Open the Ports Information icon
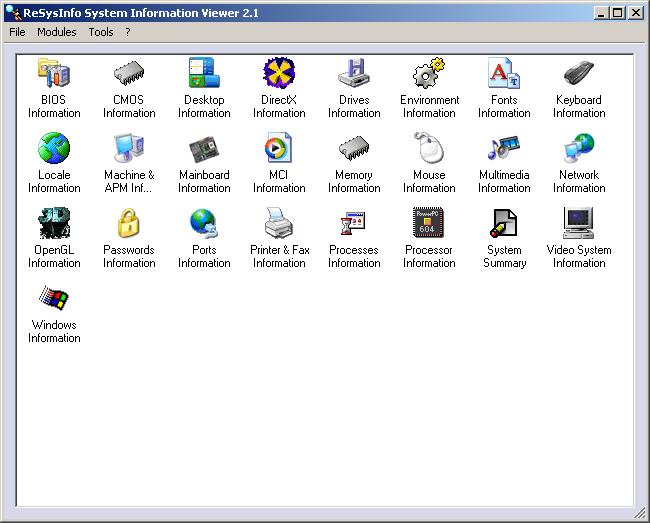The image size is (650, 523). click(204, 223)
